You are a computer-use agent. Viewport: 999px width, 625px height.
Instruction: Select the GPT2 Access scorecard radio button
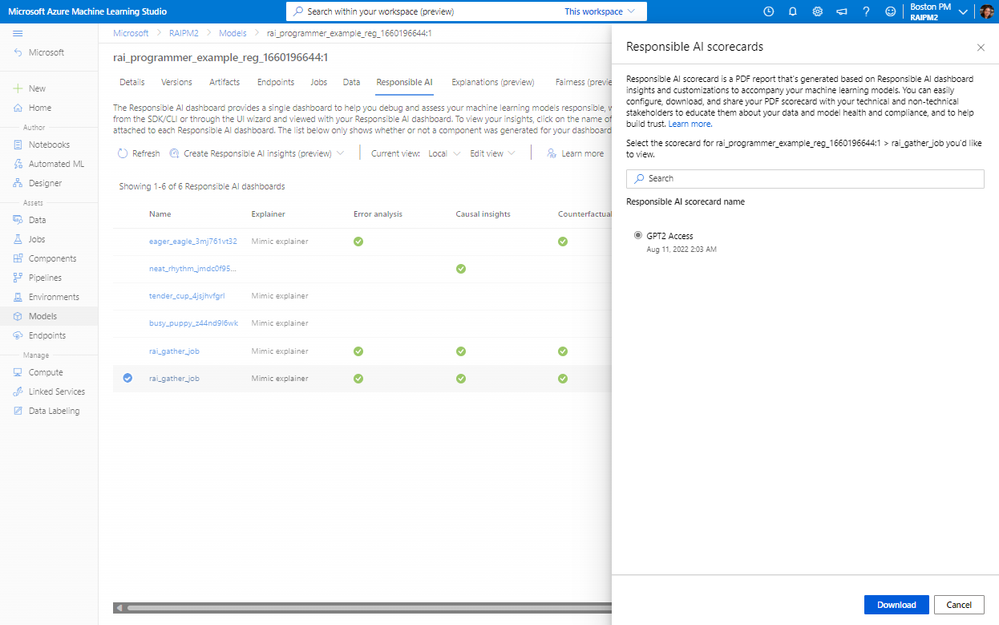(638, 235)
